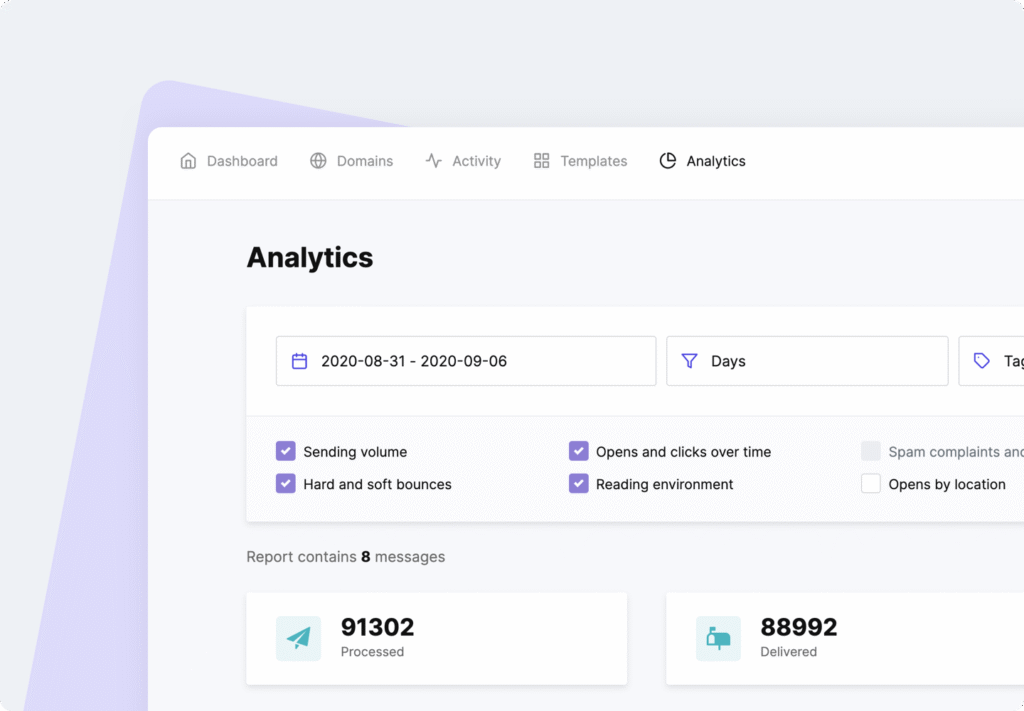Click the calendar icon in date field
The width and height of the screenshot is (1024, 711).
299,361
